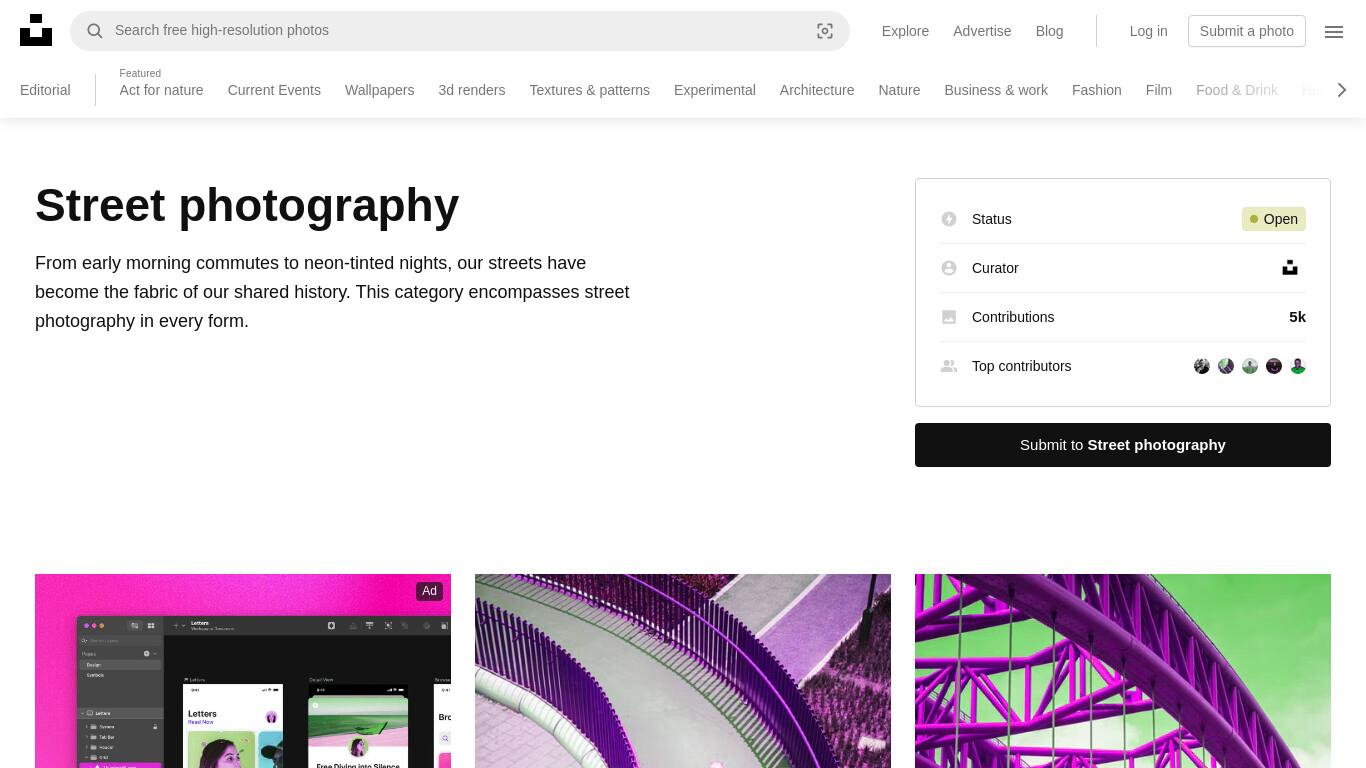Screen dimensions: 1366x768
Task: Focus the photo search field
Action: click(x=460, y=31)
